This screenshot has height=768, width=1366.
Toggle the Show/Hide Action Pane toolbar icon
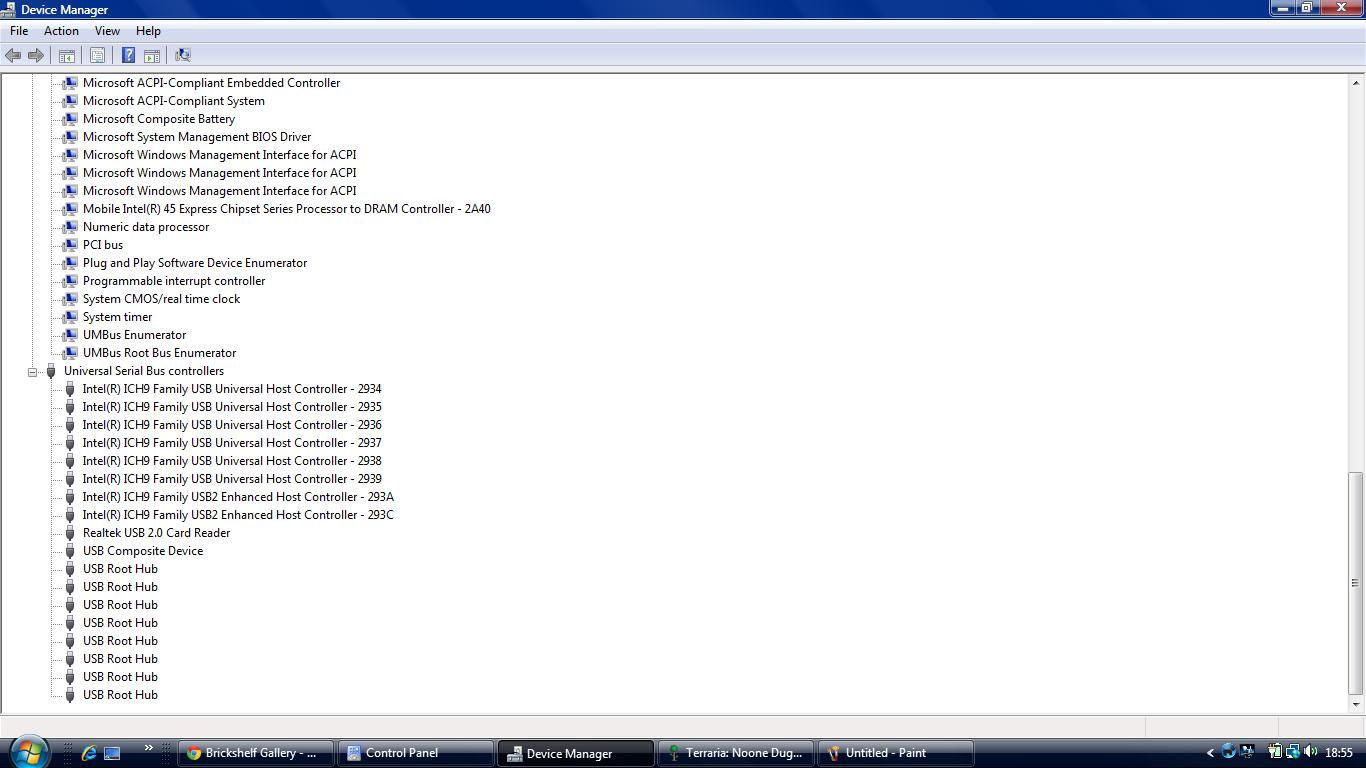coord(152,56)
